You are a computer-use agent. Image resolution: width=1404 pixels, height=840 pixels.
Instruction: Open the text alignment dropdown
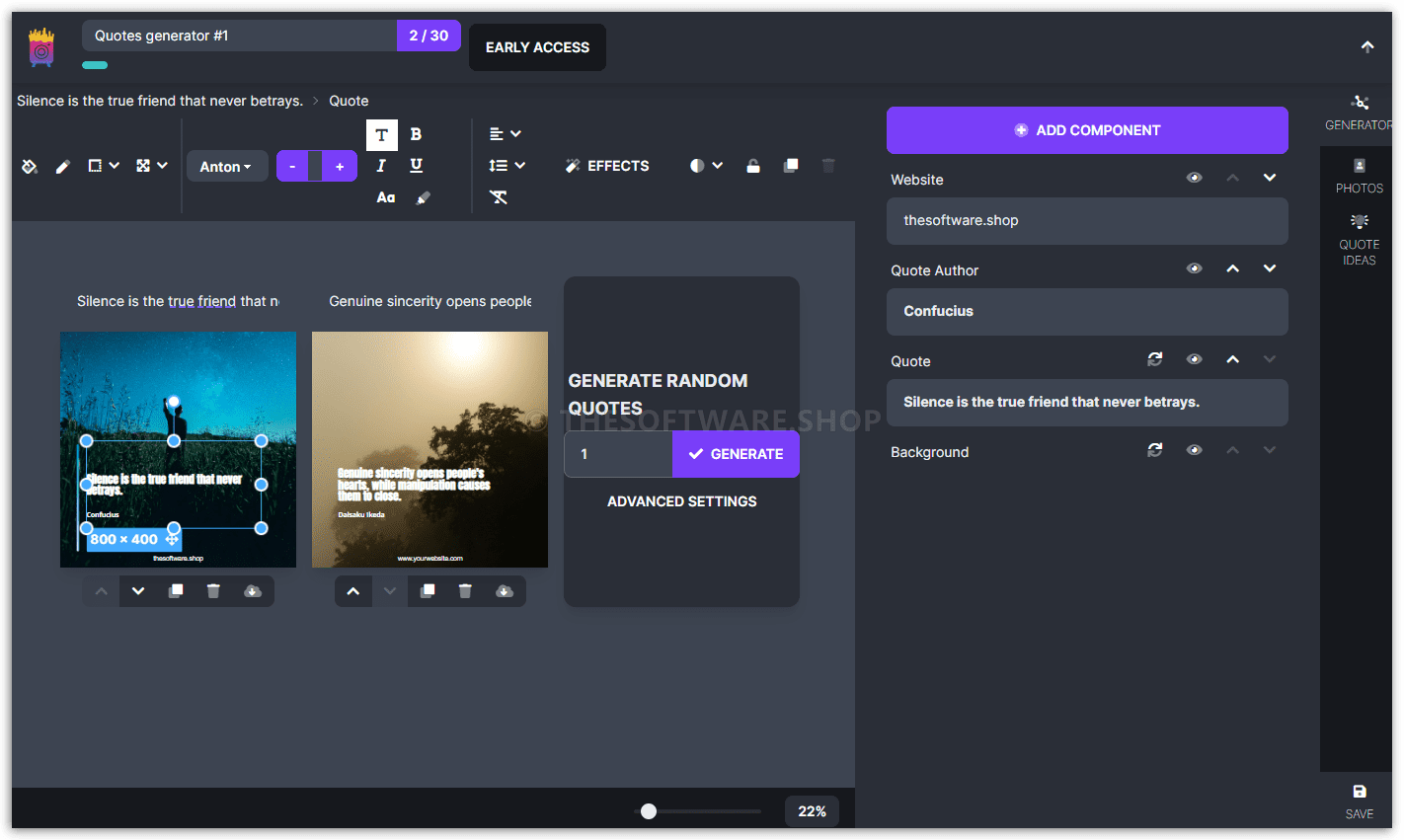(x=505, y=134)
